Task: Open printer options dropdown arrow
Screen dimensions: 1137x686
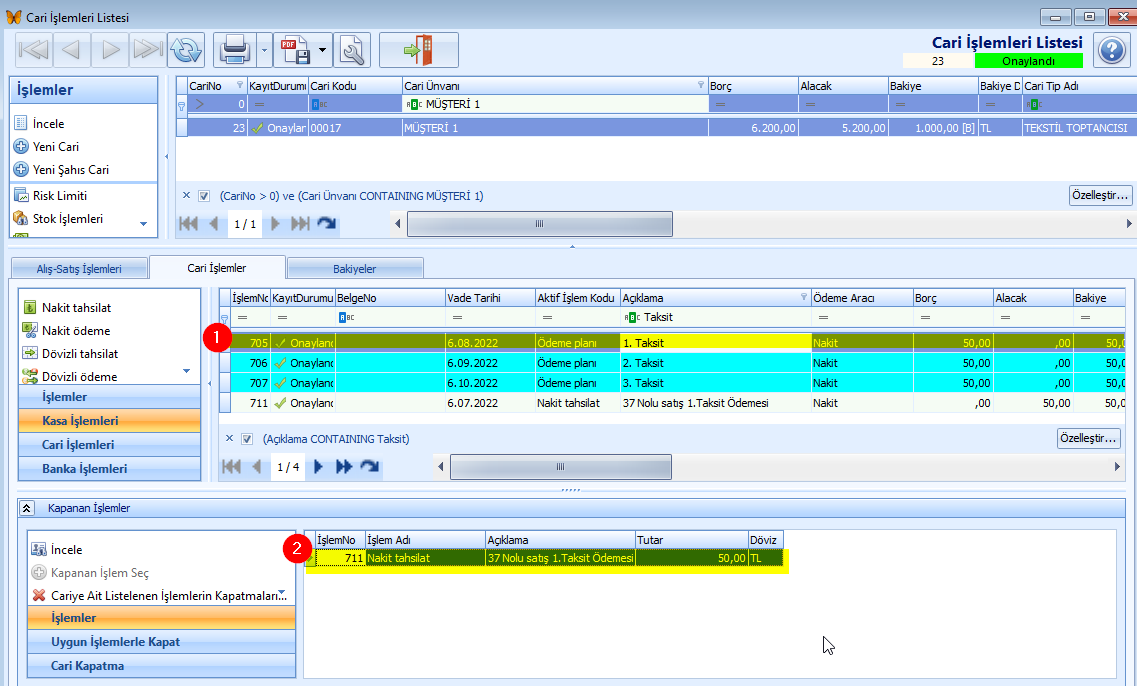Action: click(265, 50)
